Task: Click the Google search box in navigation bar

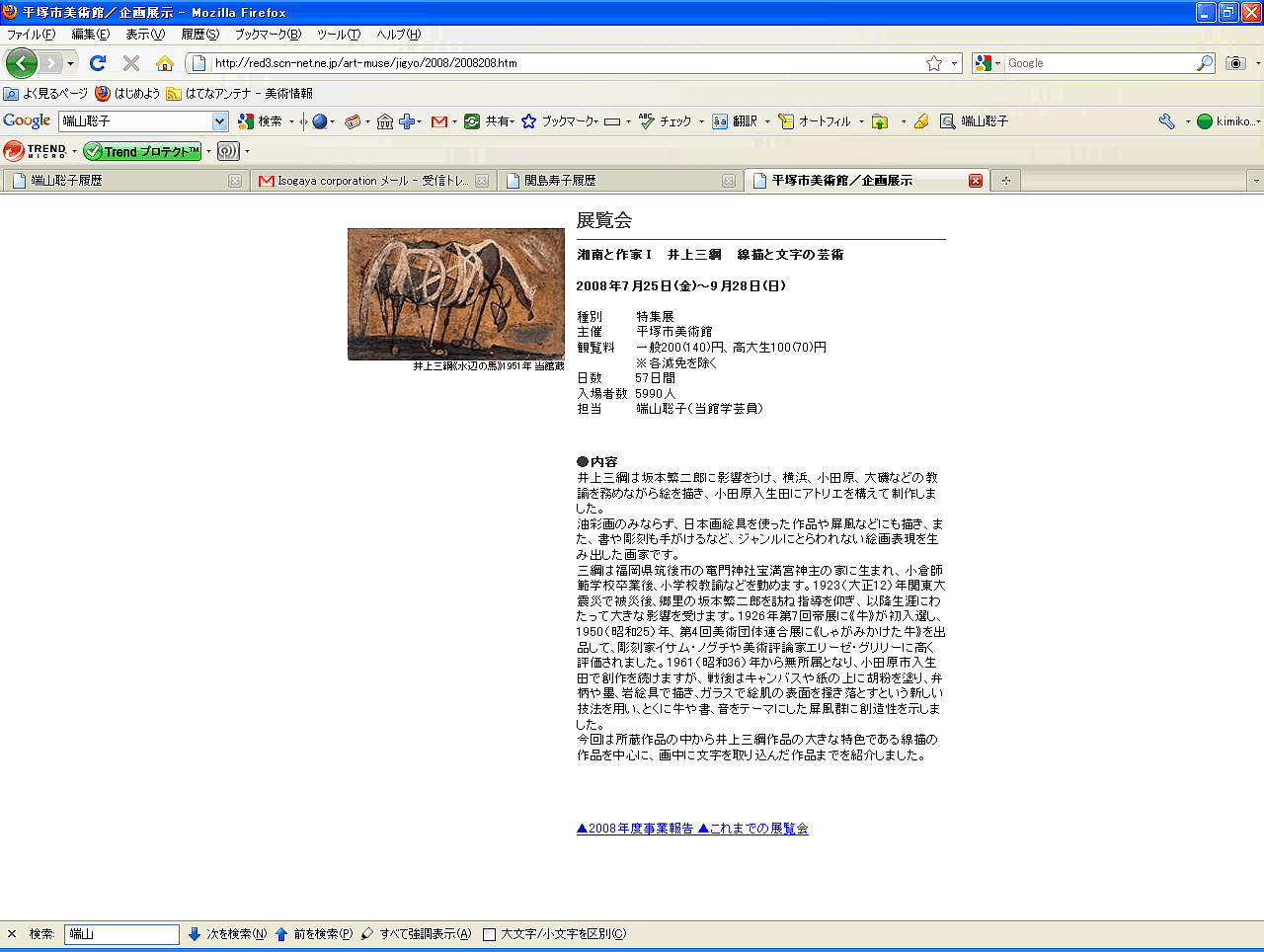Action: click(1099, 63)
